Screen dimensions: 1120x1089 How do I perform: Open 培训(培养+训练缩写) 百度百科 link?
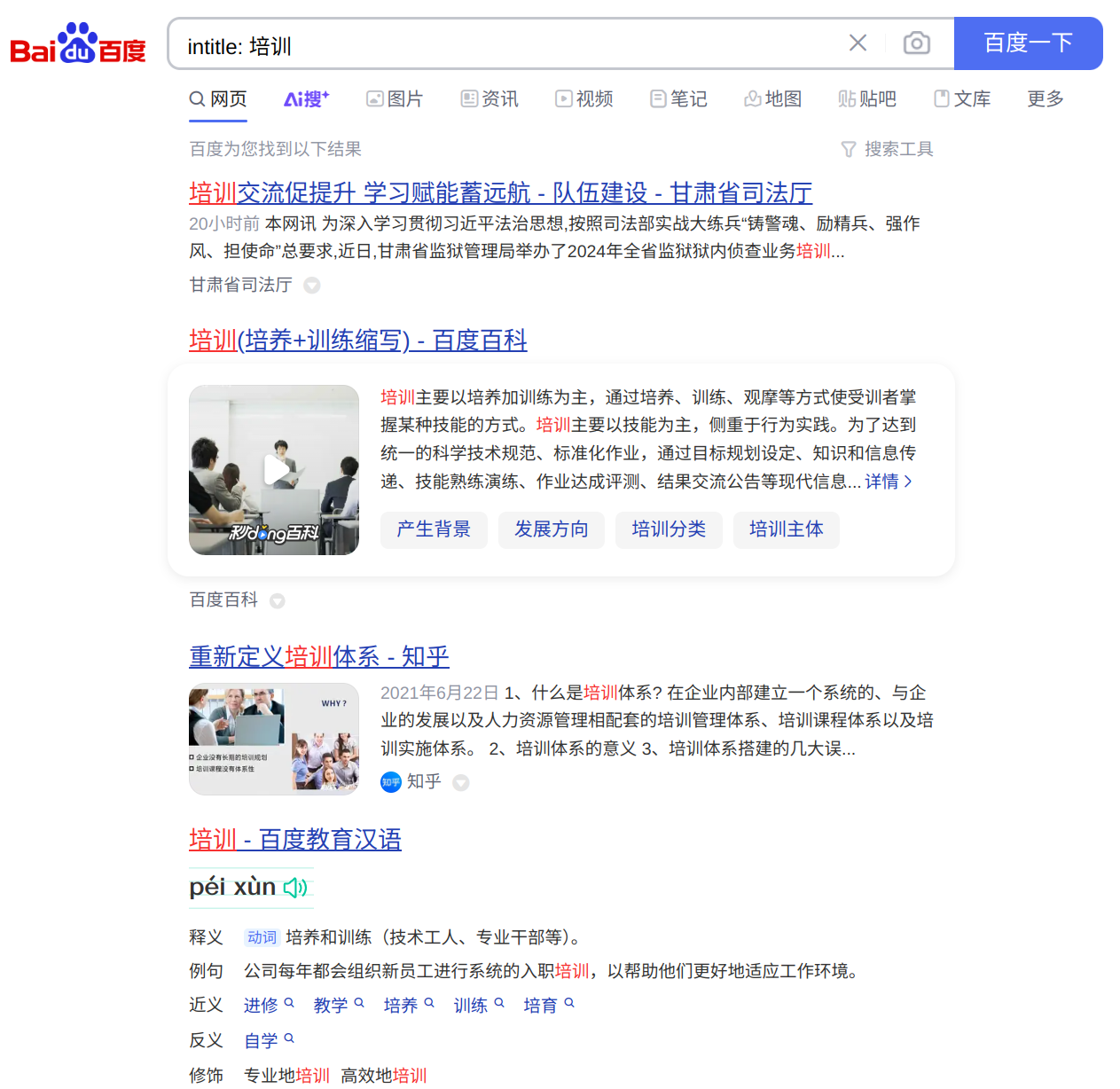pos(358,340)
